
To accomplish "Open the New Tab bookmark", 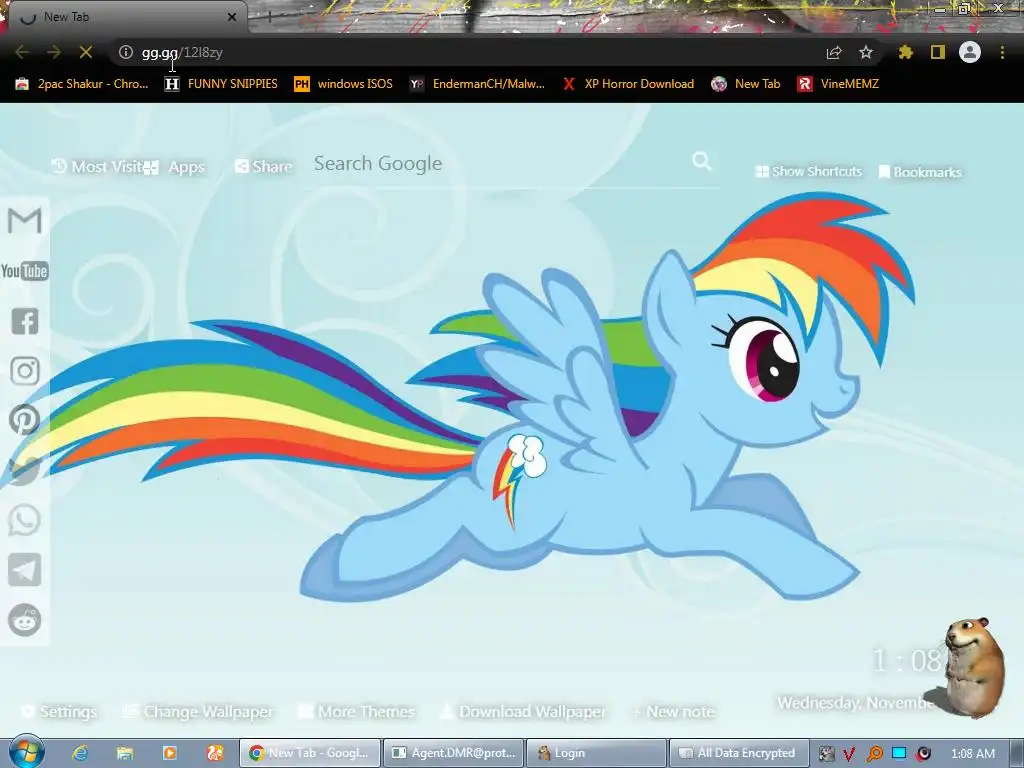I will point(746,84).
